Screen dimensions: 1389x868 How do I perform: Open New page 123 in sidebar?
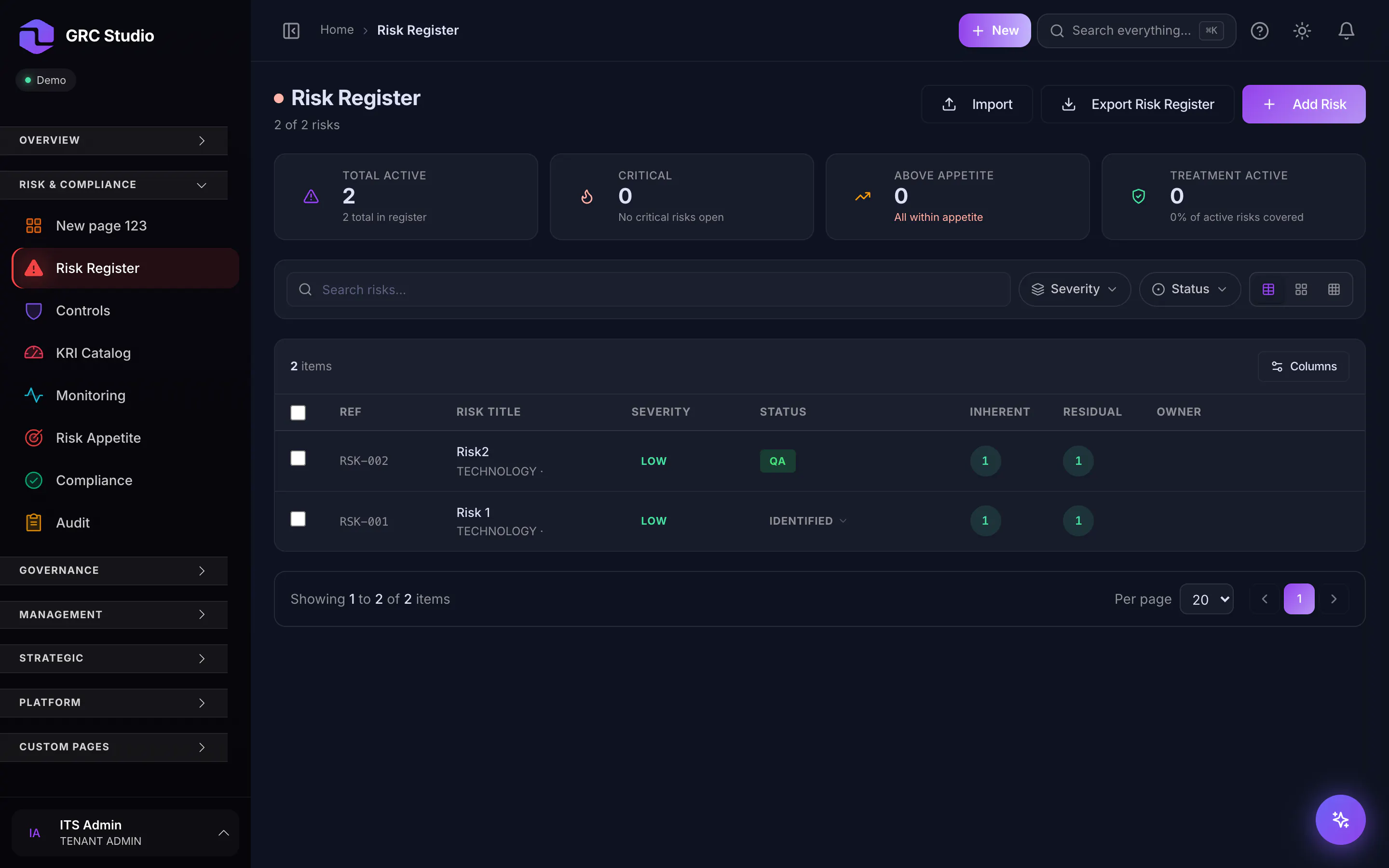pos(125,226)
